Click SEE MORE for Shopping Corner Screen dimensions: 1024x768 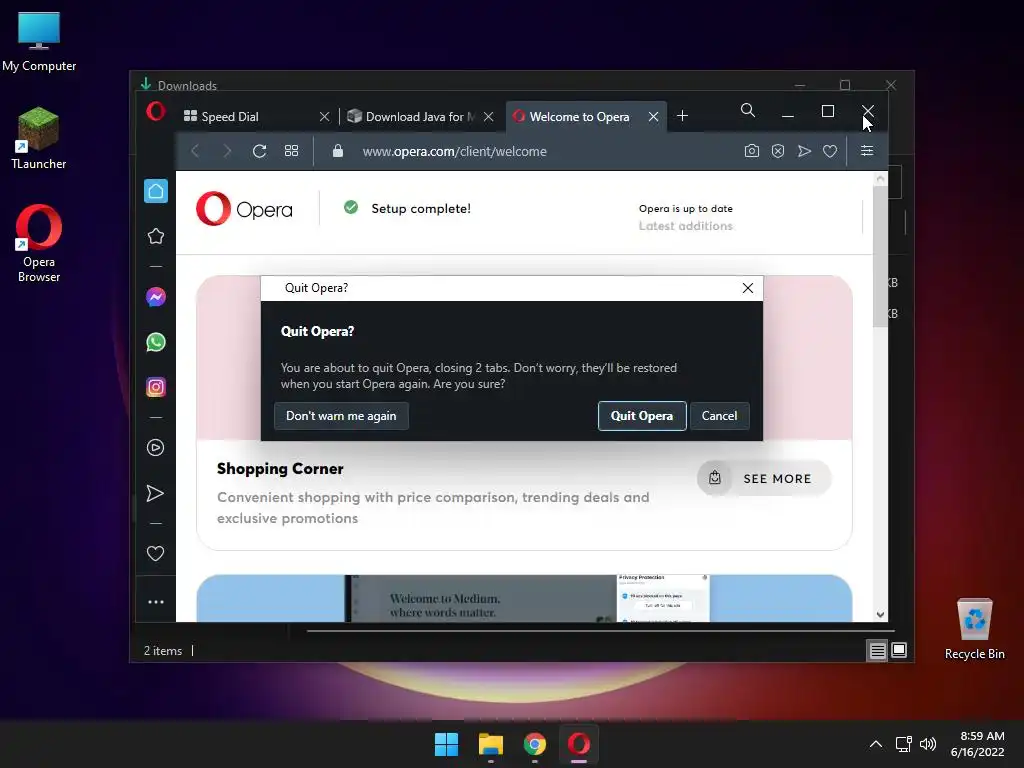(x=764, y=478)
